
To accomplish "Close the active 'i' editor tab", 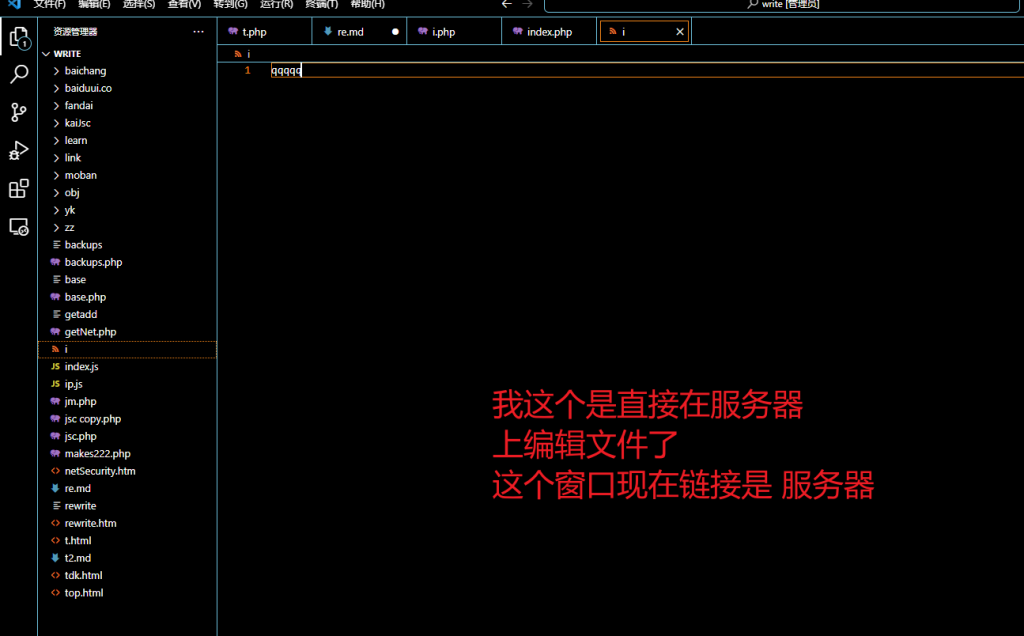I will pos(680,32).
